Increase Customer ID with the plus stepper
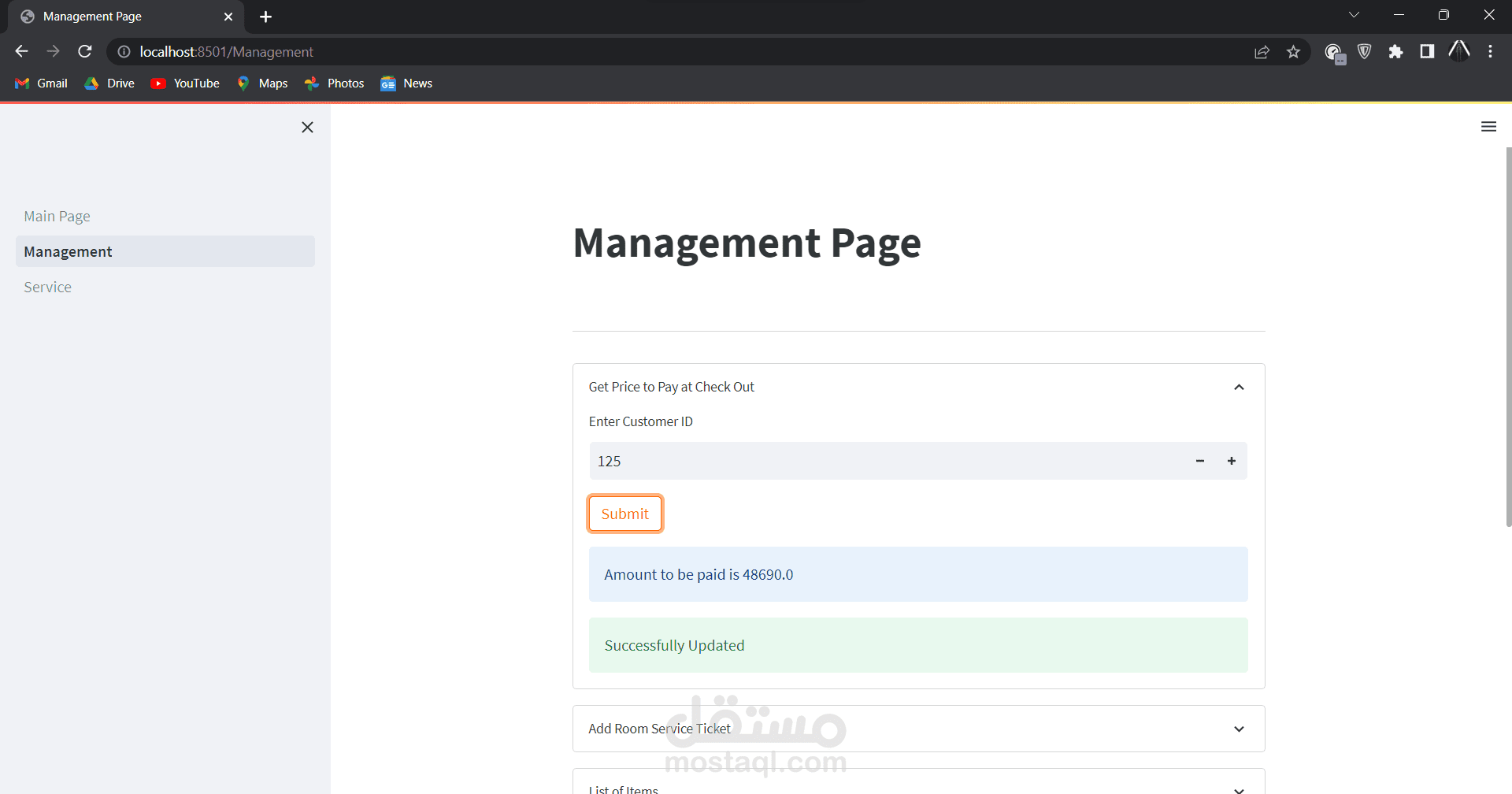1512x794 pixels. 1232,461
